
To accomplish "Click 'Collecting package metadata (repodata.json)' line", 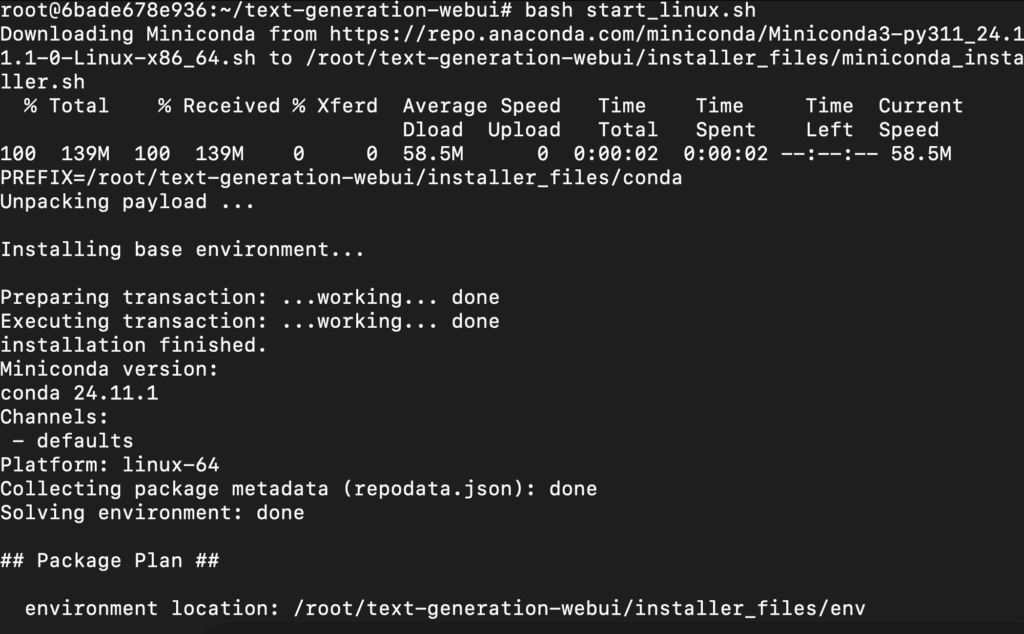I will (x=298, y=489).
